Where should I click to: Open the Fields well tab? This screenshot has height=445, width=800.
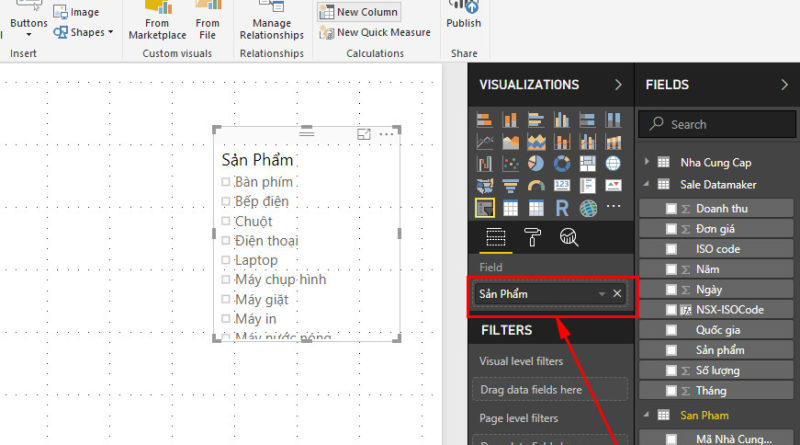495,237
